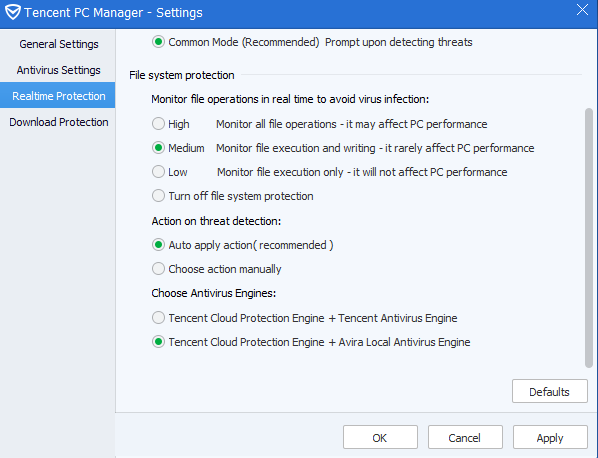Click the Tencent PC Manager shield logo

[13, 12]
